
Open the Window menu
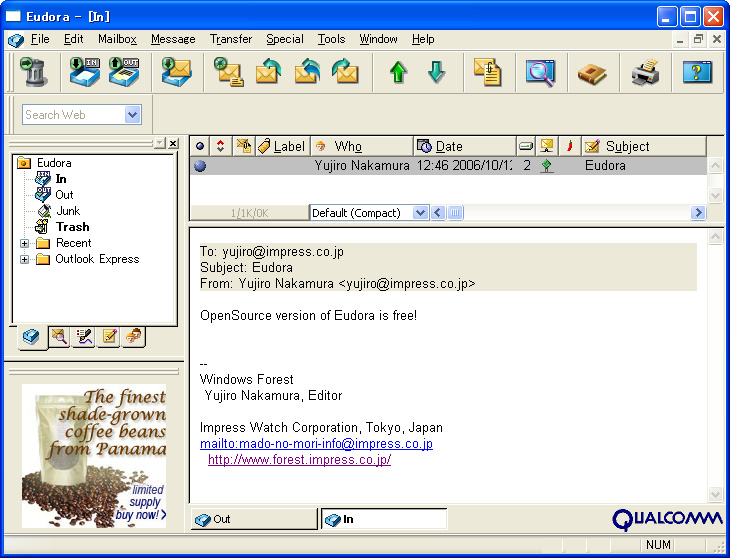pos(378,39)
